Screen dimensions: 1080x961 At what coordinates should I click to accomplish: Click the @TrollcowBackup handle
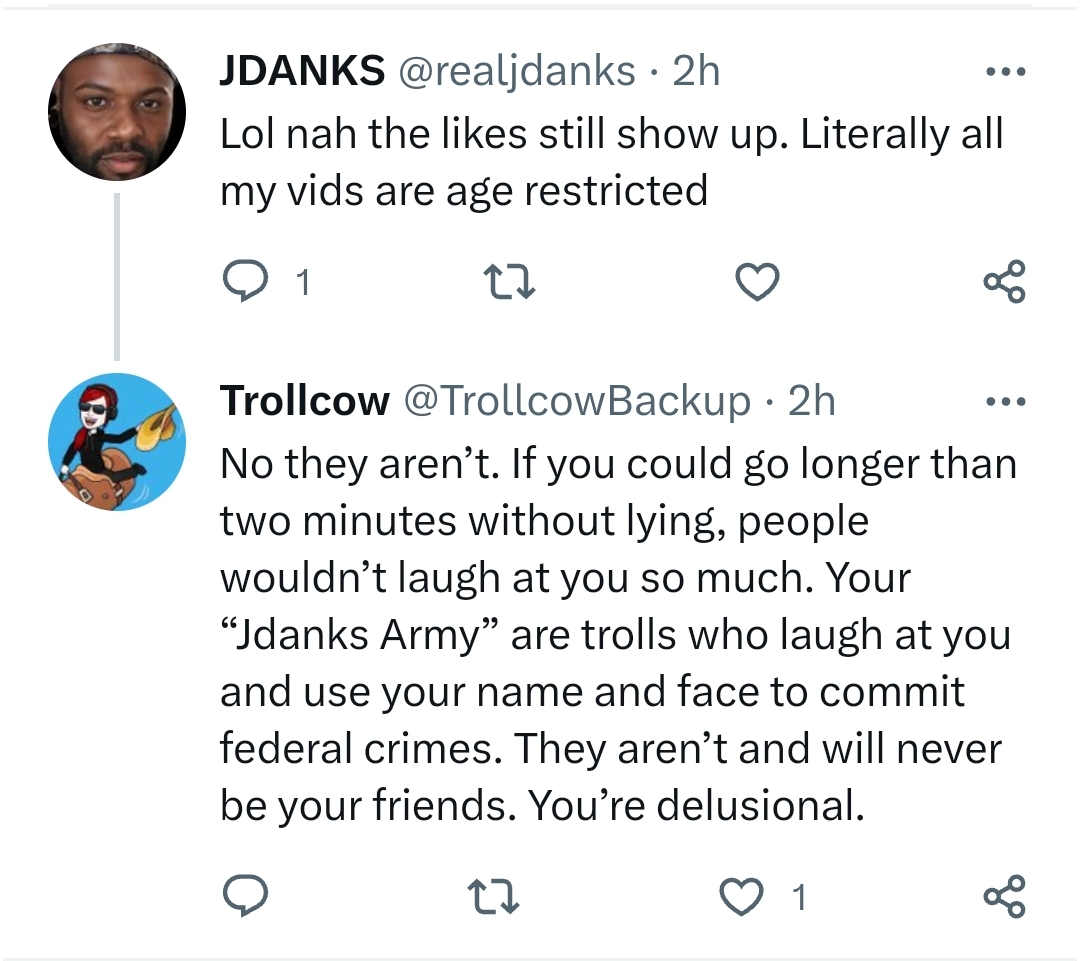[576, 402]
